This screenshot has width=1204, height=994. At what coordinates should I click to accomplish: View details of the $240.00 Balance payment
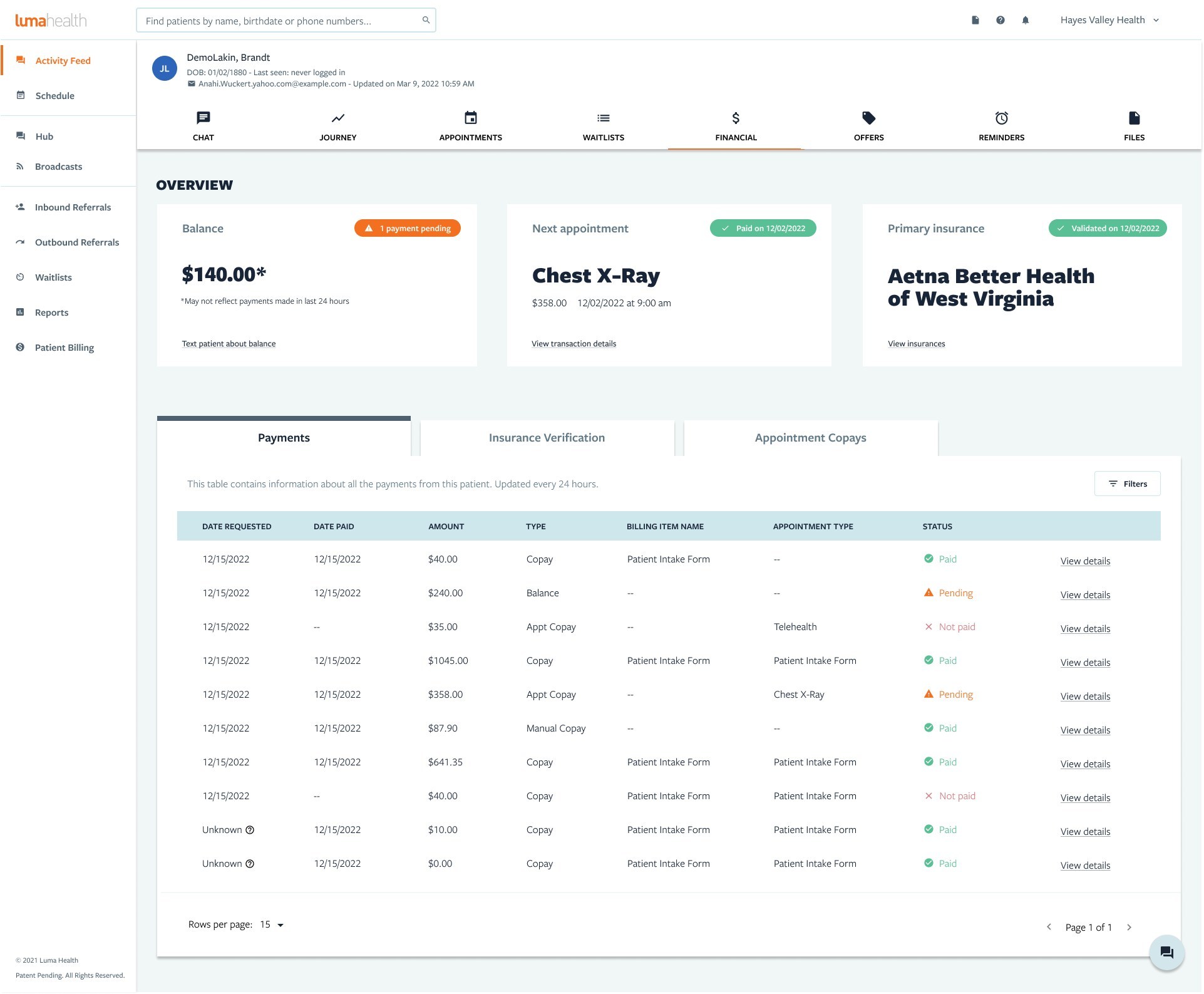pyautogui.click(x=1085, y=595)
